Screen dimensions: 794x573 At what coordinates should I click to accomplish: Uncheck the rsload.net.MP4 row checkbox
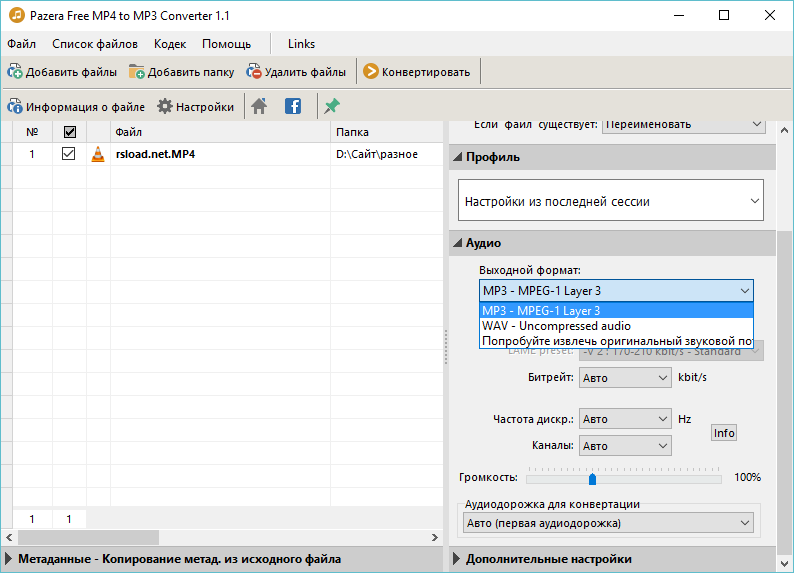pyautogui.click(x=68, y=153)
